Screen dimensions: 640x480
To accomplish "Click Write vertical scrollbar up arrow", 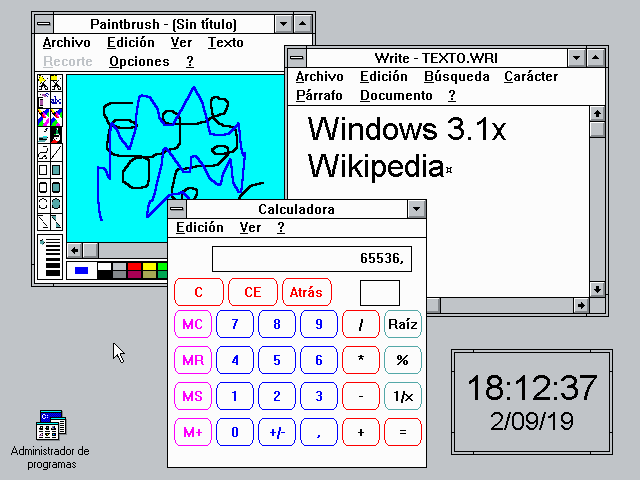I will [597, 113].
